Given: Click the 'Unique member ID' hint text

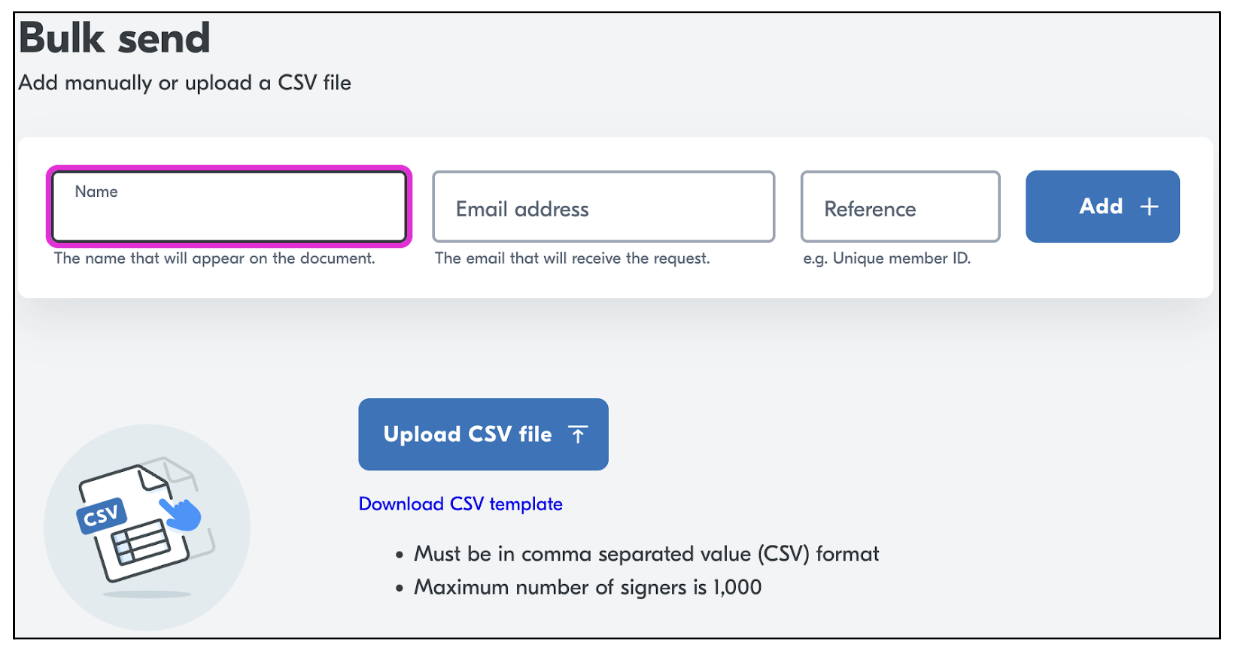Looking at the screenshot, I should (x=887, y=258).
